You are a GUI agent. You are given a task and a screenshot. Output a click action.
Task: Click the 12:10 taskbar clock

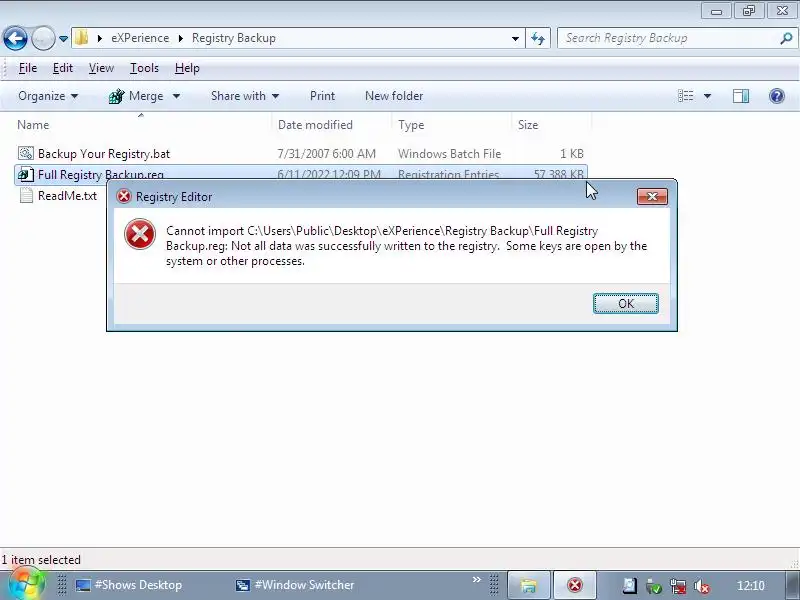(751, 586)
